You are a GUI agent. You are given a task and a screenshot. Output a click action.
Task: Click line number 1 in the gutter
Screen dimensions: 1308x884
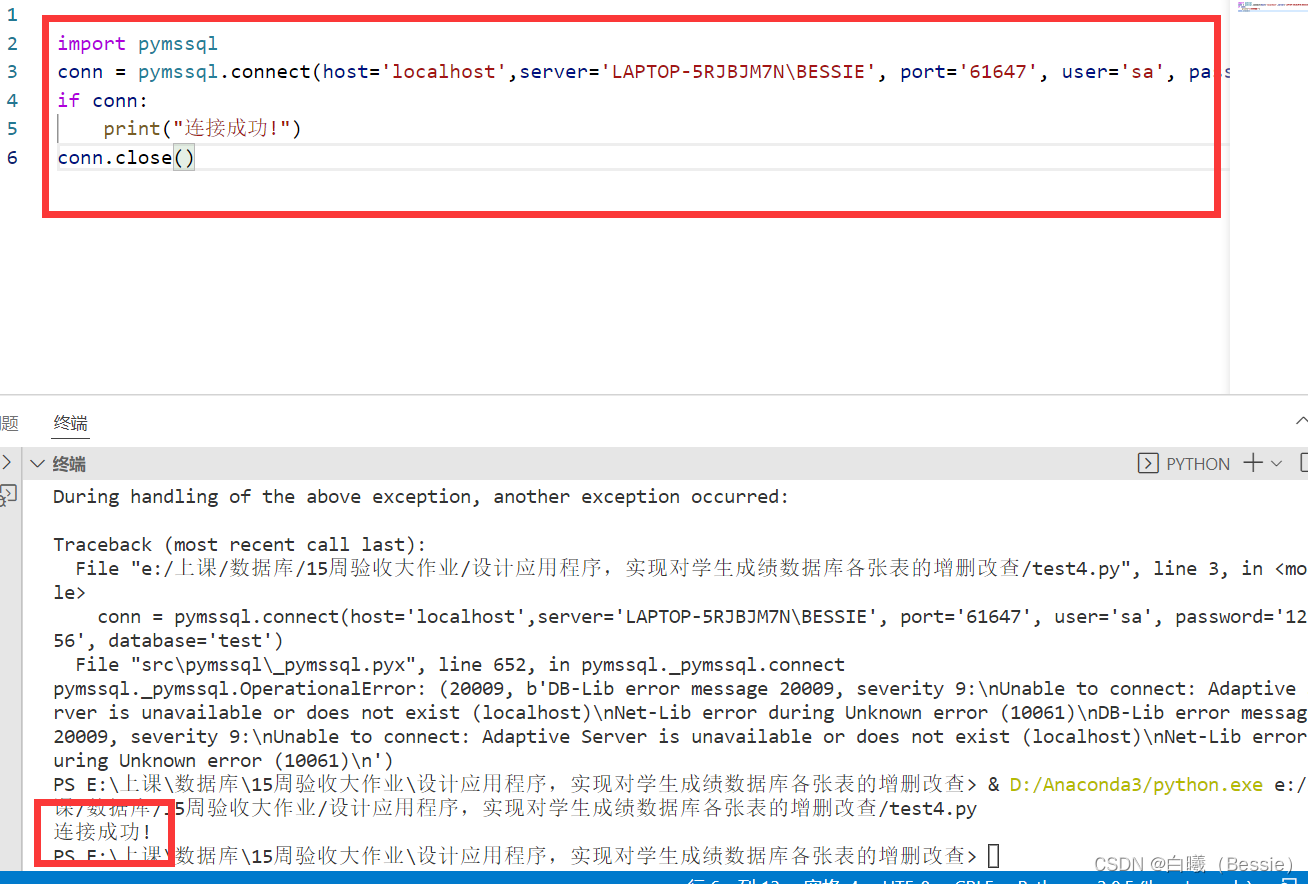coord(12,15)
